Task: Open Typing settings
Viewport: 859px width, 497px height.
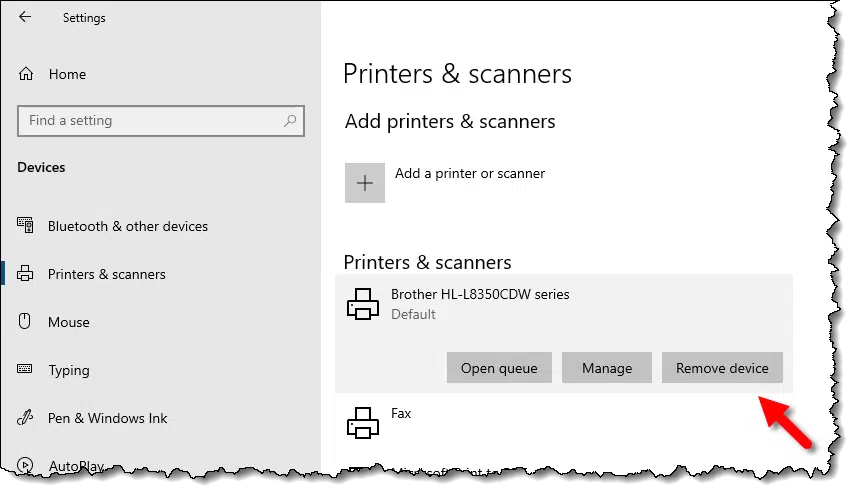Action: [68, 370]
